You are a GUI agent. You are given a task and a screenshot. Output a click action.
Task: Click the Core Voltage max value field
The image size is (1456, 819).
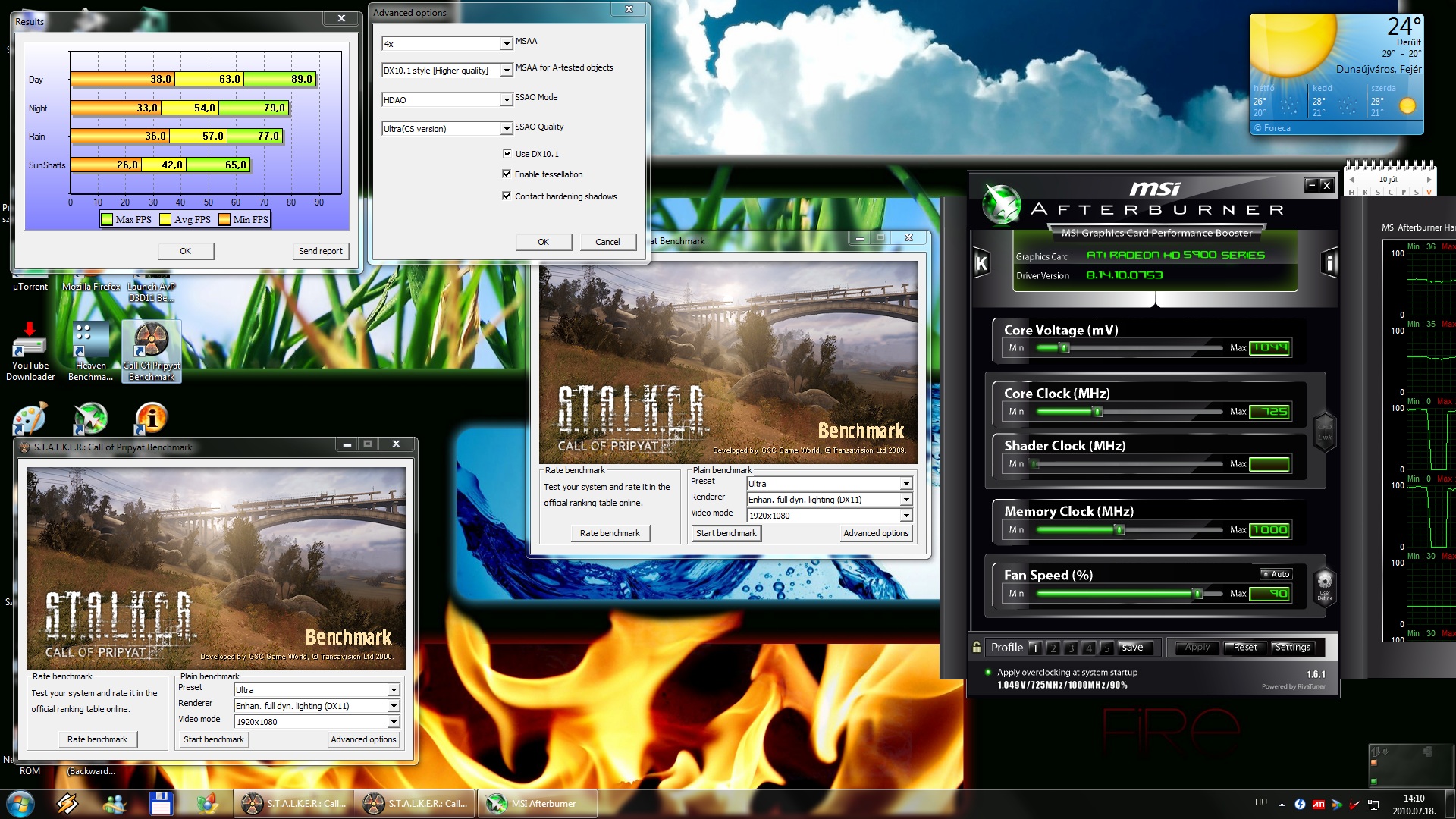(1270, 348)
